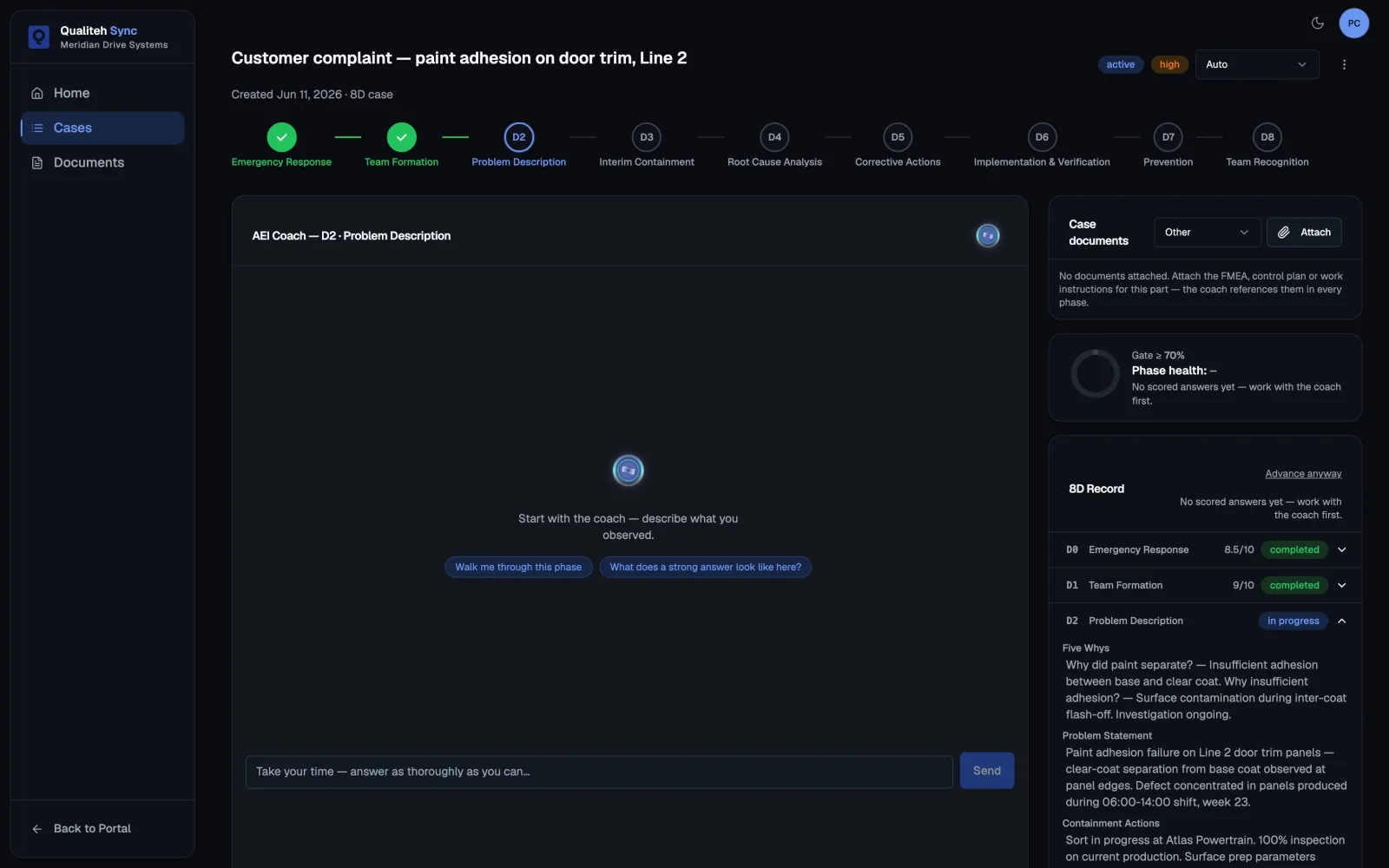Open Home in the sidebar
Image resolution: width=1389 pixels, height=868 pixels.
point(102,93)
